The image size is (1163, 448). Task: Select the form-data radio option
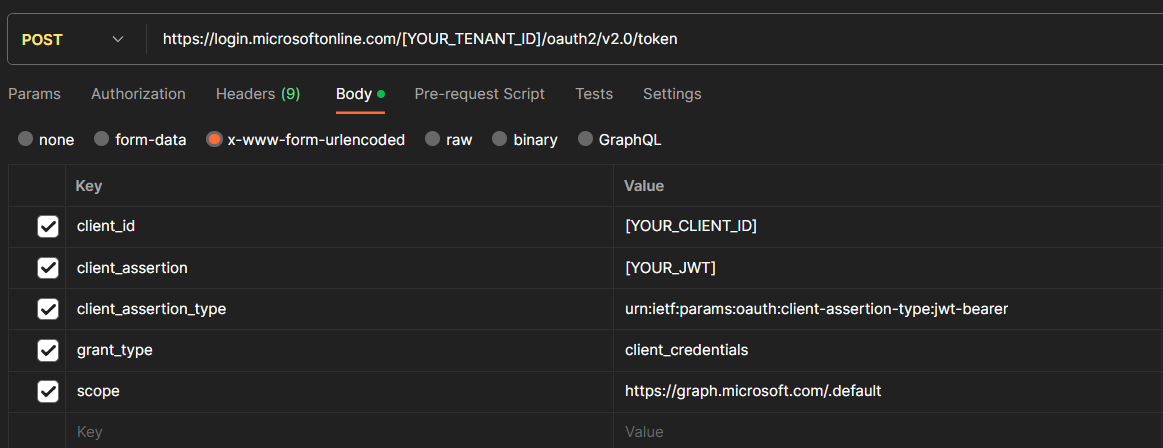tap(101, 140)
